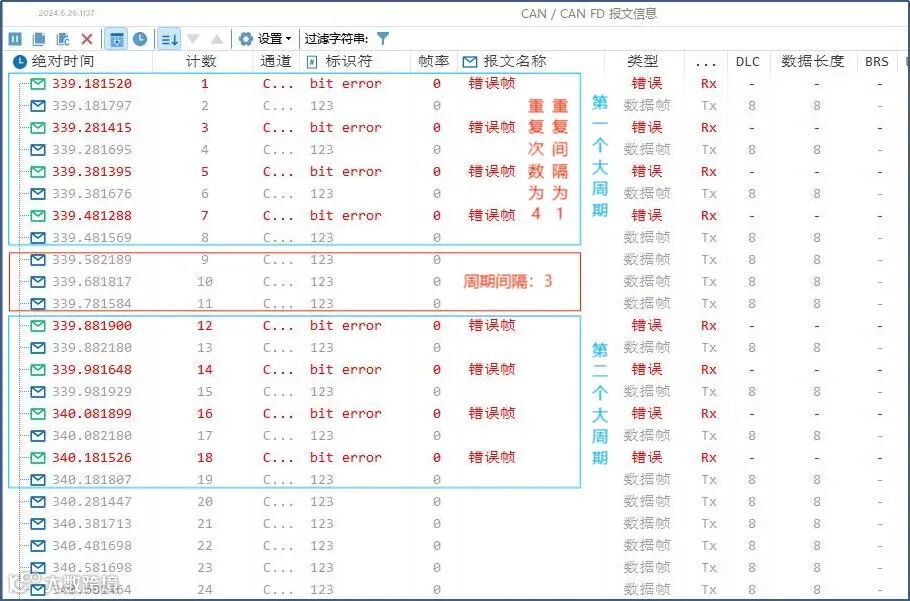Image resolution: width=910 pixels, height=601 pixels.
Task: Click bit error identifier in row count 12
Action: click(345, 325)
